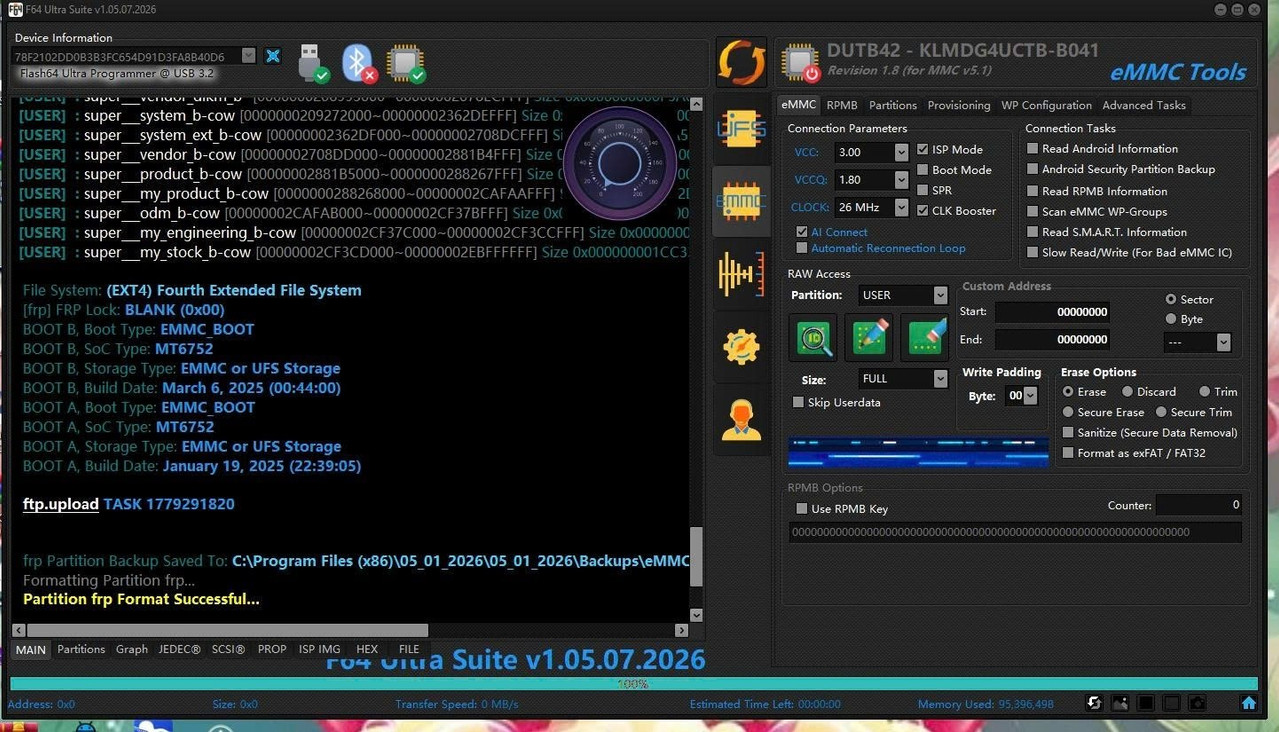Switch to the HEX log tab

[367, 649]
